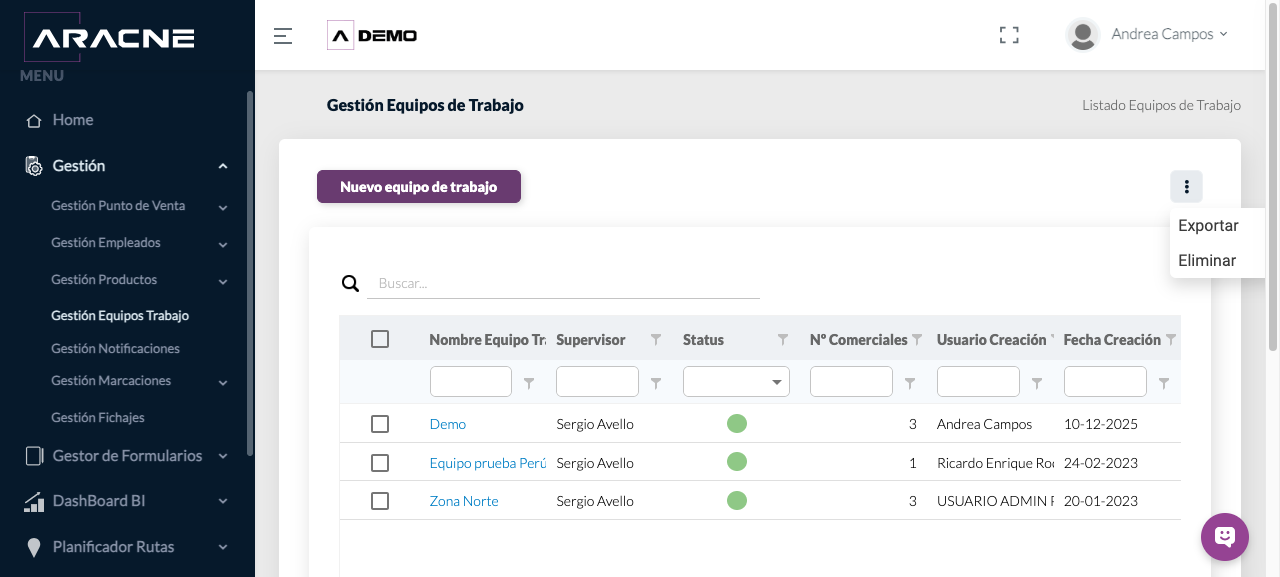Click filter icon in Nº Comerciales header
1280x577 pixels.
pos(917,340)
